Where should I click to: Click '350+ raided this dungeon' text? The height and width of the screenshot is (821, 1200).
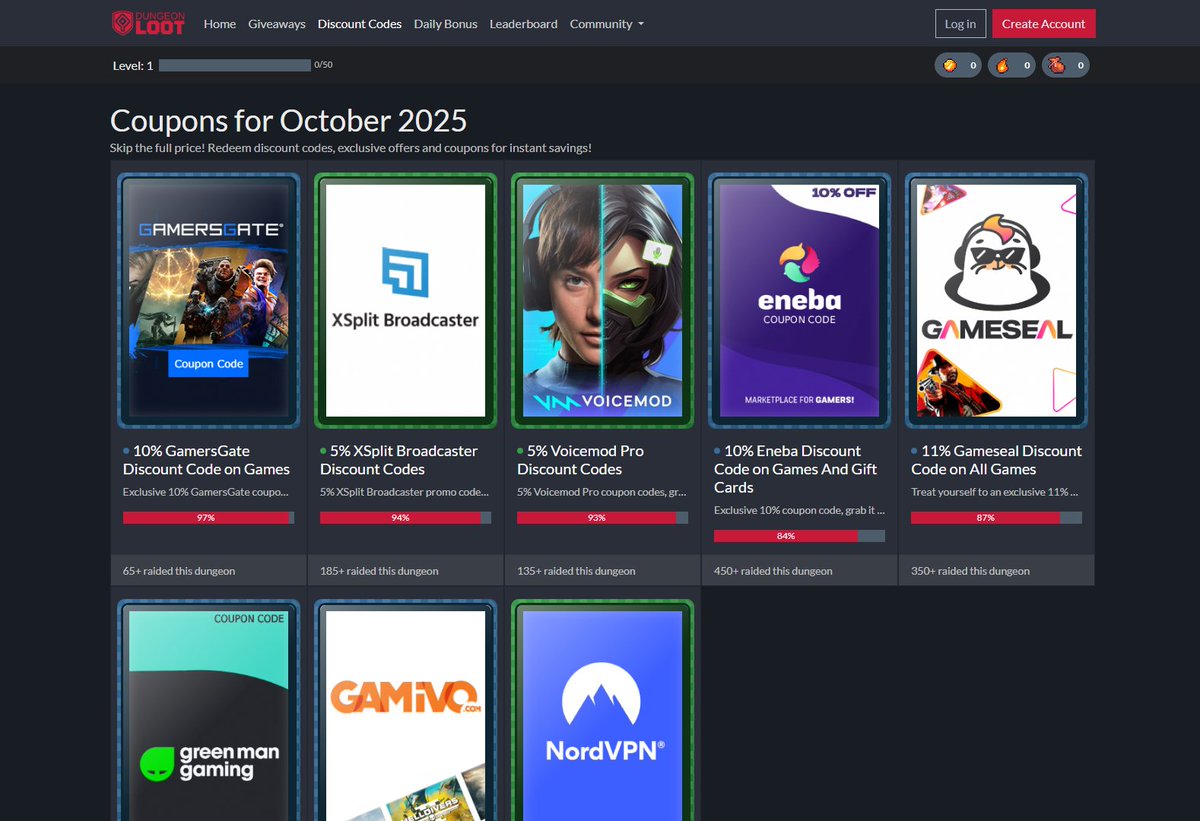[x=970, y=571]
